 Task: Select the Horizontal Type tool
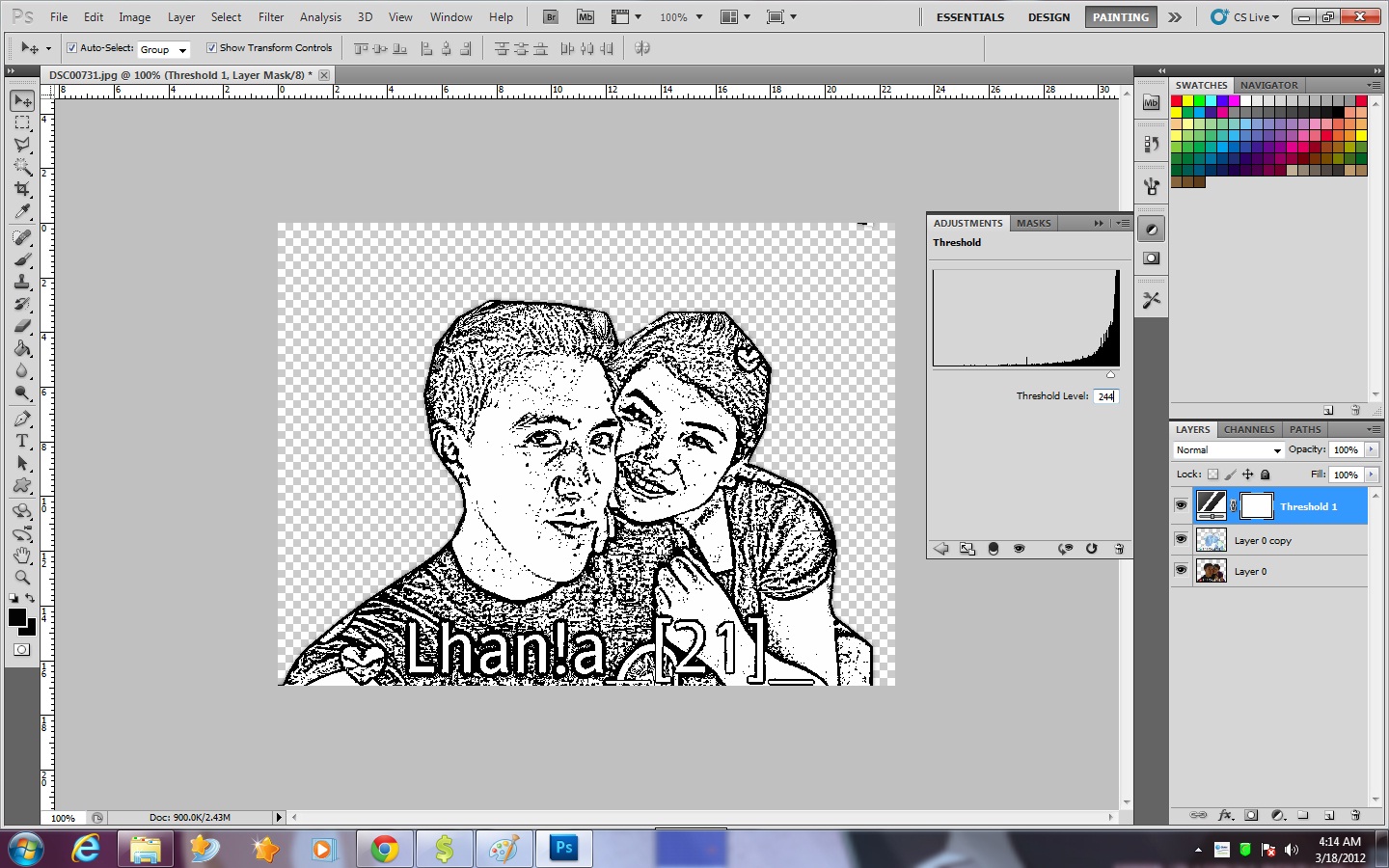point(21,442)
